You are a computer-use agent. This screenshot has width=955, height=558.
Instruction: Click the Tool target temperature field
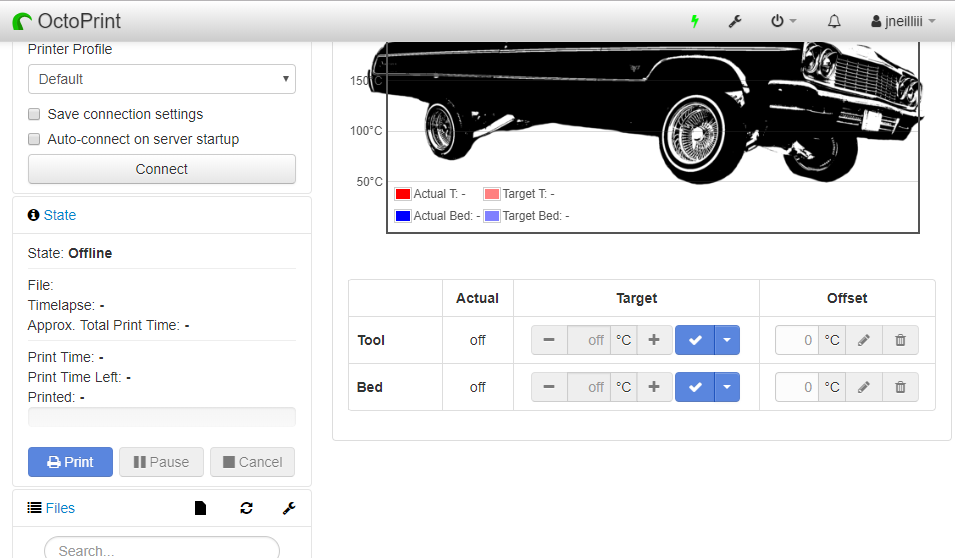click(588, 340)
